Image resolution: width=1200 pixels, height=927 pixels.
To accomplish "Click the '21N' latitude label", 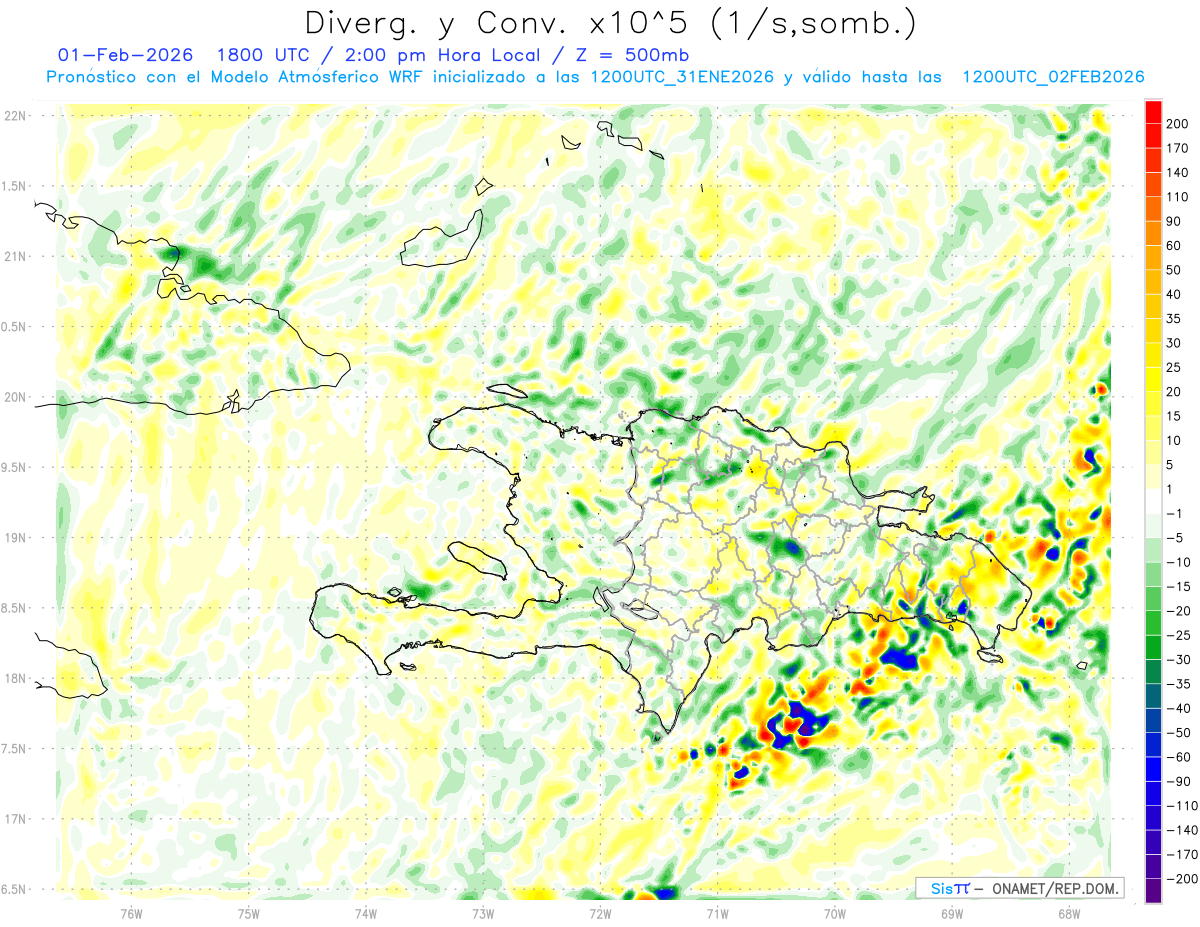I will click(x=16, y=257).
